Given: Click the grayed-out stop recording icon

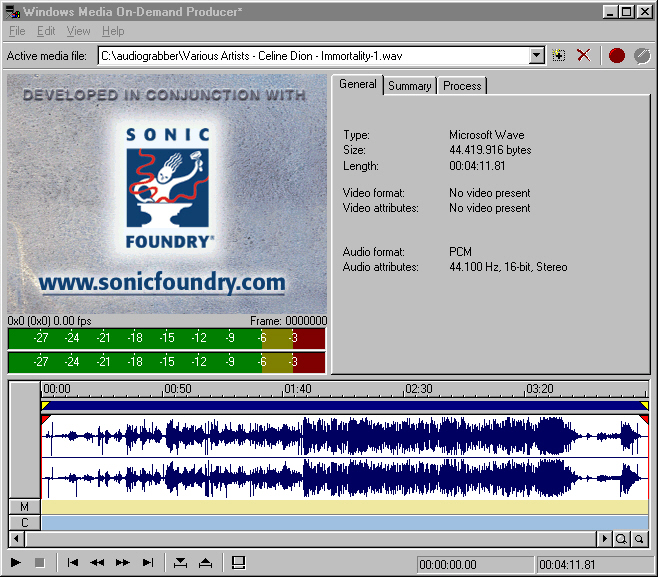Looking at the screenshot, I should coord(642,55).
